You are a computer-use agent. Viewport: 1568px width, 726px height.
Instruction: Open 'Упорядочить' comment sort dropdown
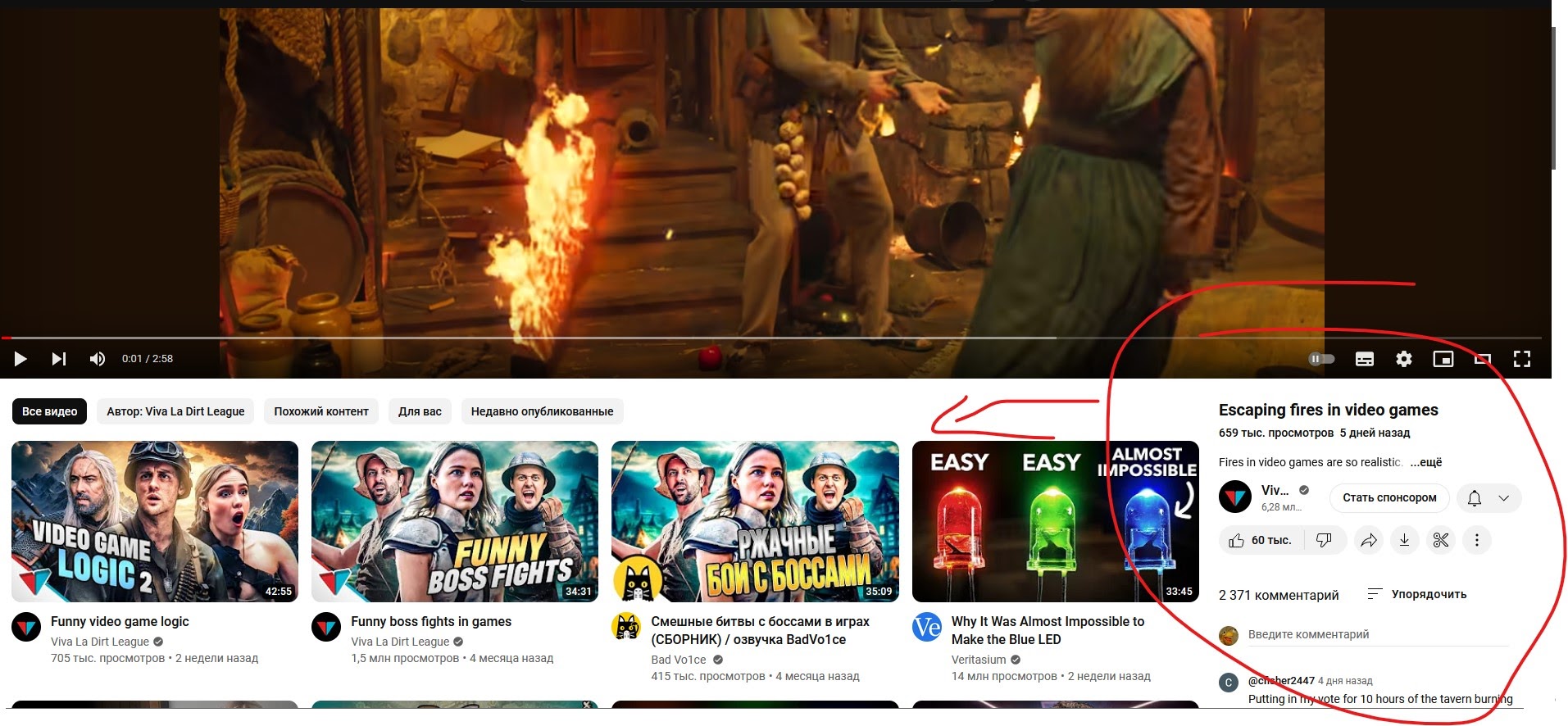(x=1417, y=594)
